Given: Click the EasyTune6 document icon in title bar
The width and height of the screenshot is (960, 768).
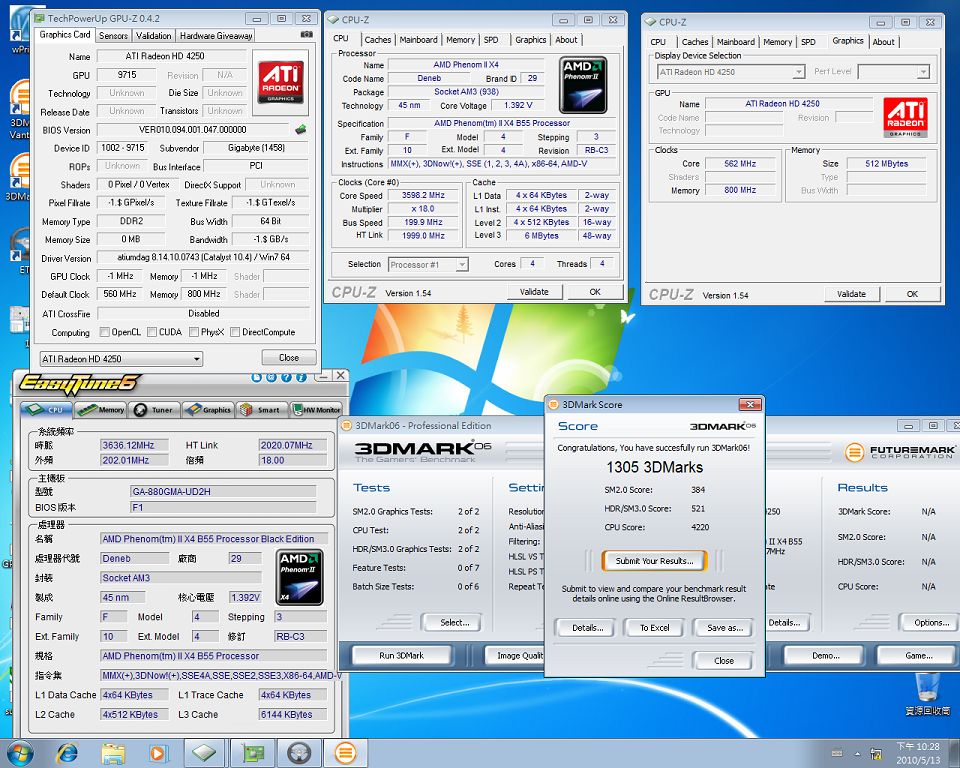Looking at the screenshot, I should pyautogui.click(x=257, y=377).
